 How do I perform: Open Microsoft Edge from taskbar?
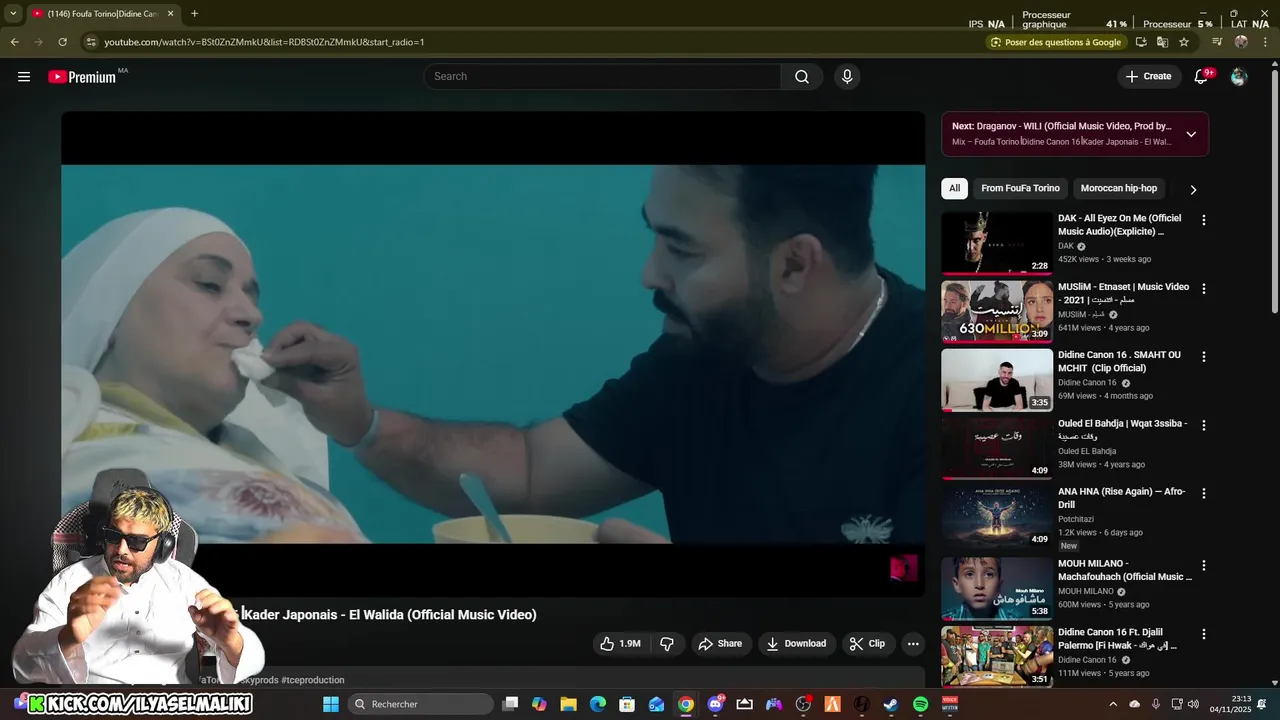click(597, 704)
